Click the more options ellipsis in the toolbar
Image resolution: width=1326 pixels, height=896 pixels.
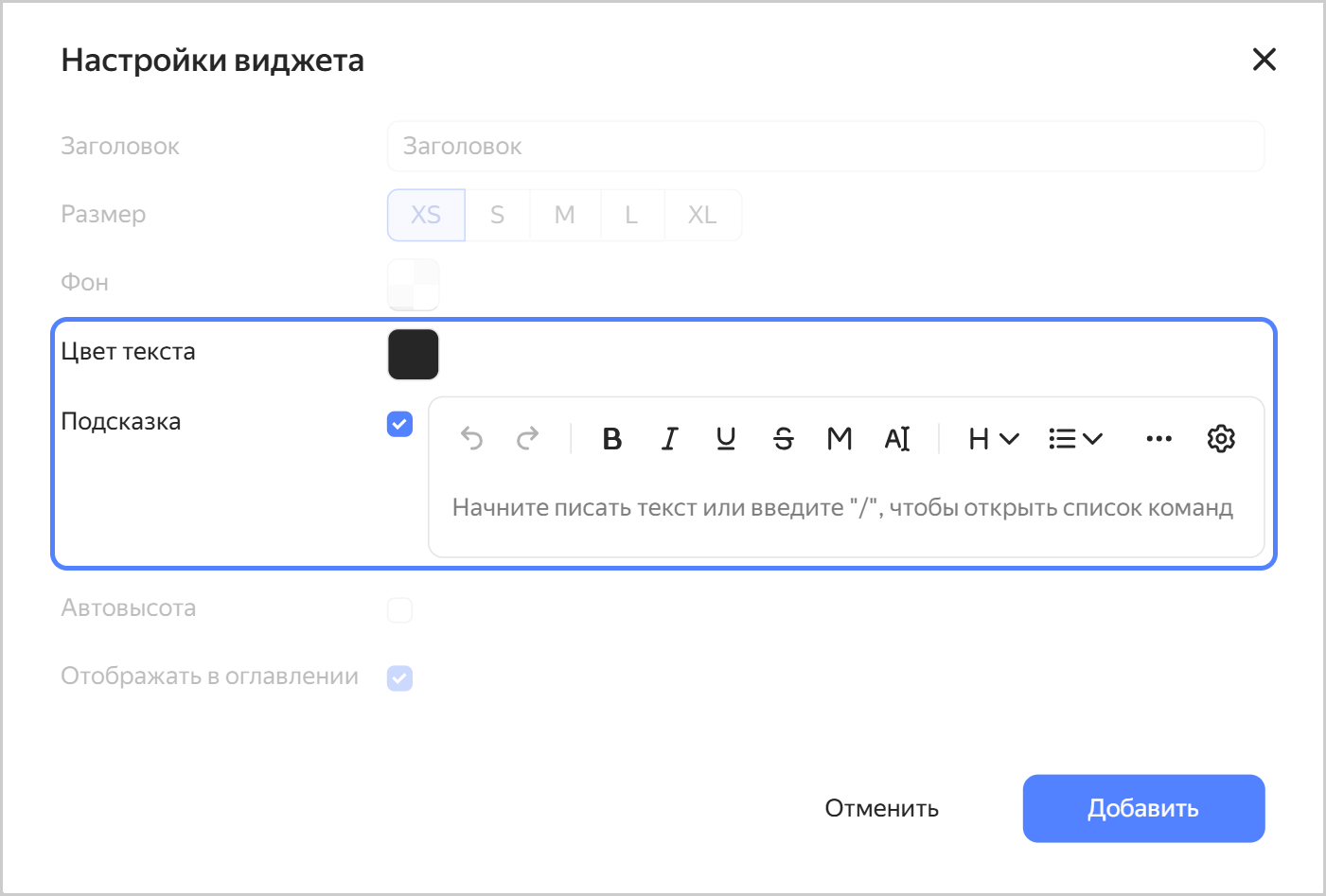click(1158, 438)
